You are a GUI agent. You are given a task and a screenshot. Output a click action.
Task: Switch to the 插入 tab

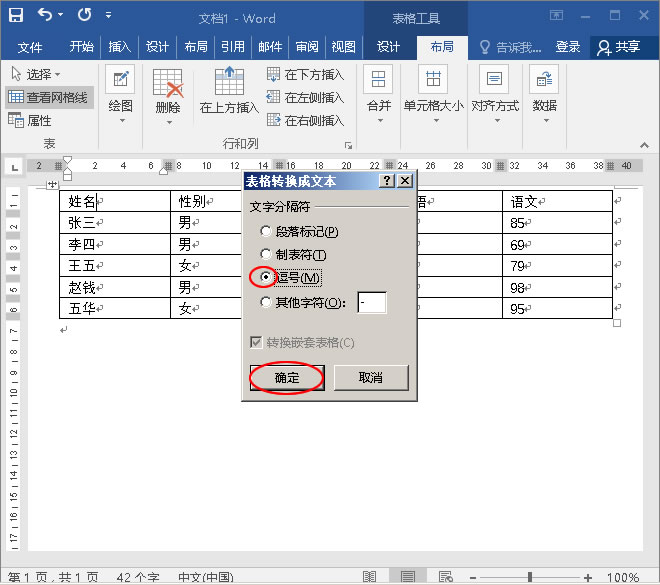[x=120, y=47]
